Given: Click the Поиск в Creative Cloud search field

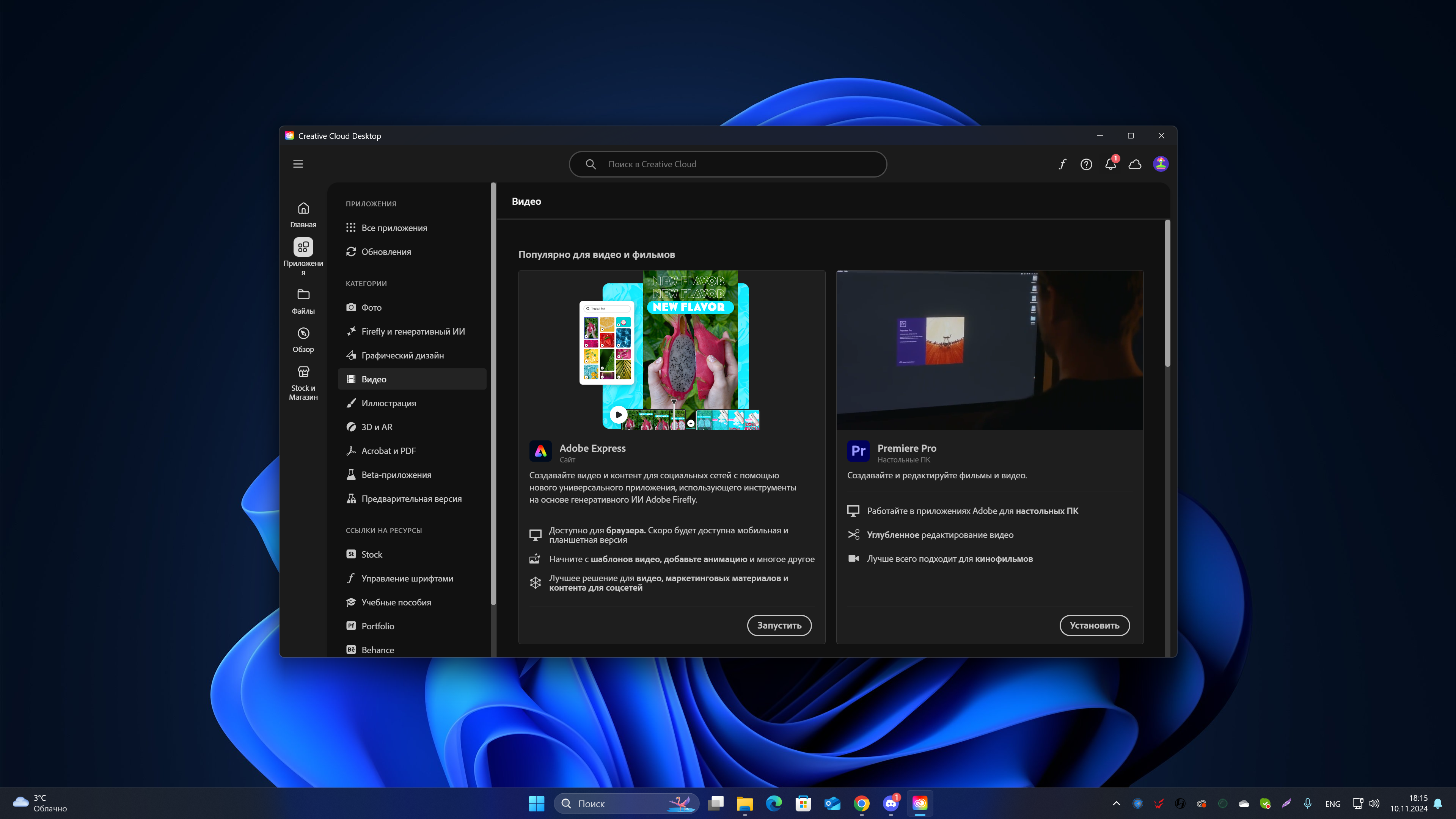Looking at the screenshot, I should point(727,164).
